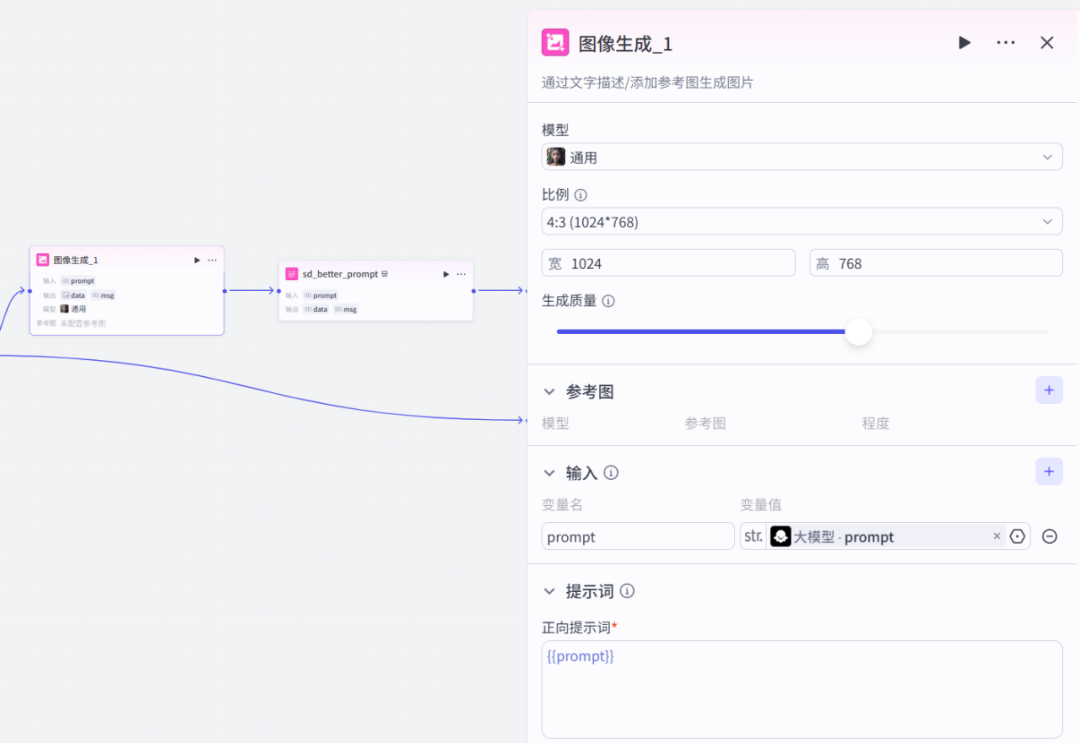Click the 图像生成_1 panel header icon

pos(555,42)
